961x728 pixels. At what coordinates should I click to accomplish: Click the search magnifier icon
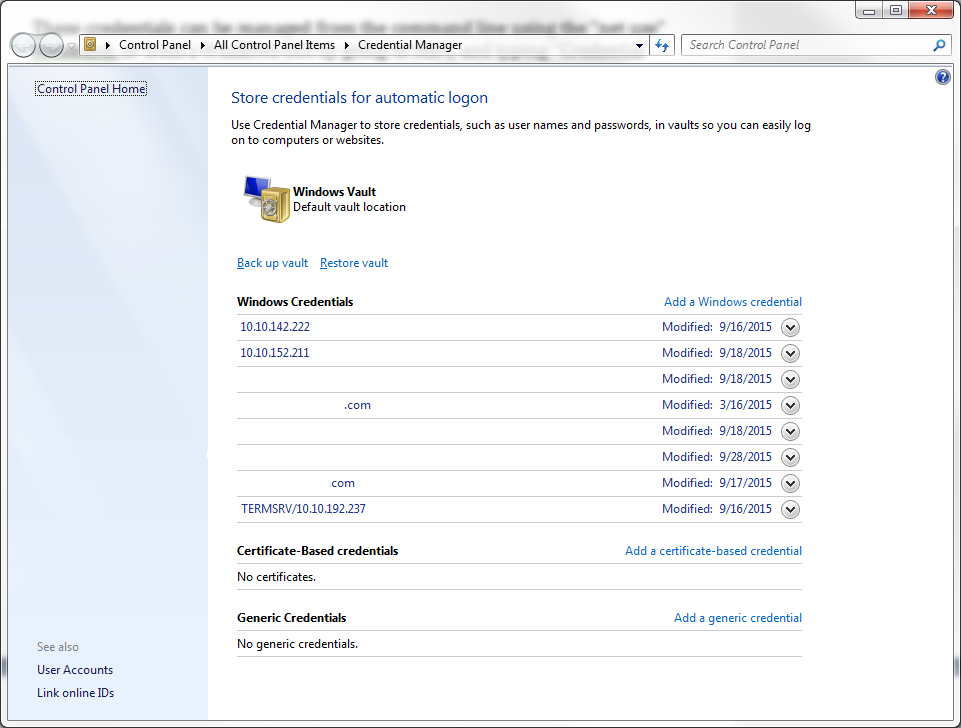(x=938, y=45)
